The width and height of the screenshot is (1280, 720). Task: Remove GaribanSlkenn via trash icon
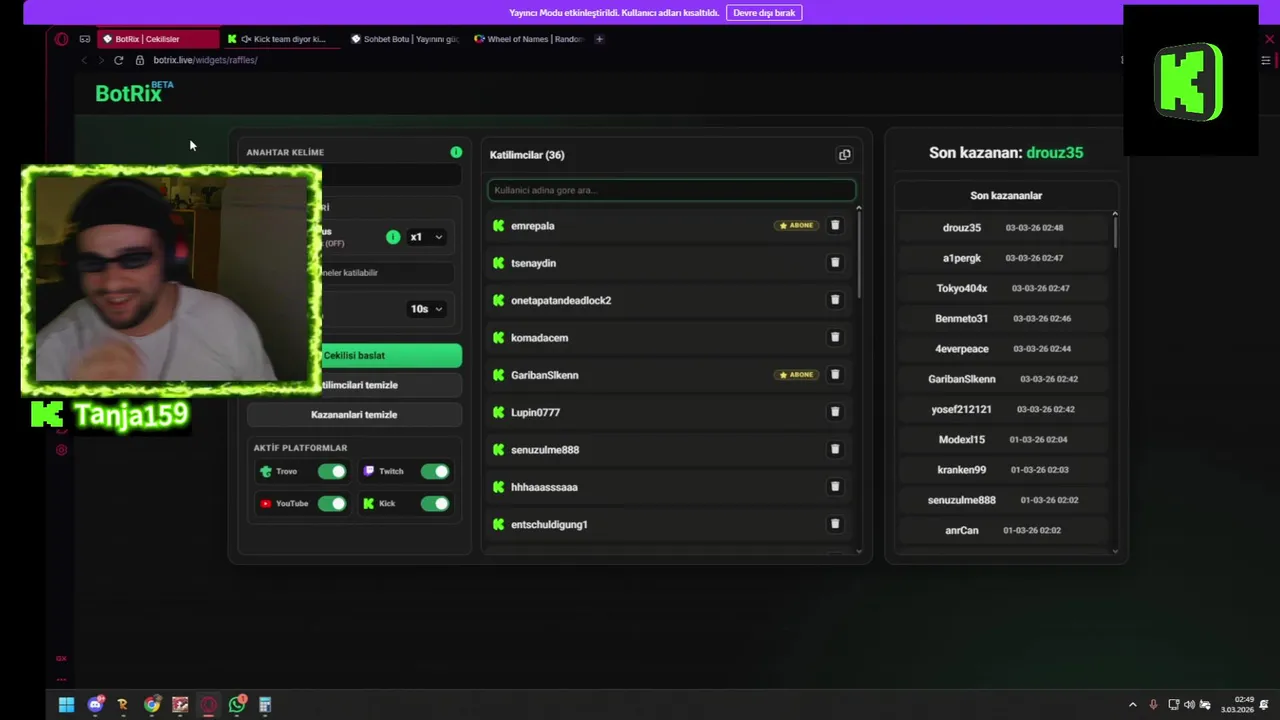coord(835,375)
